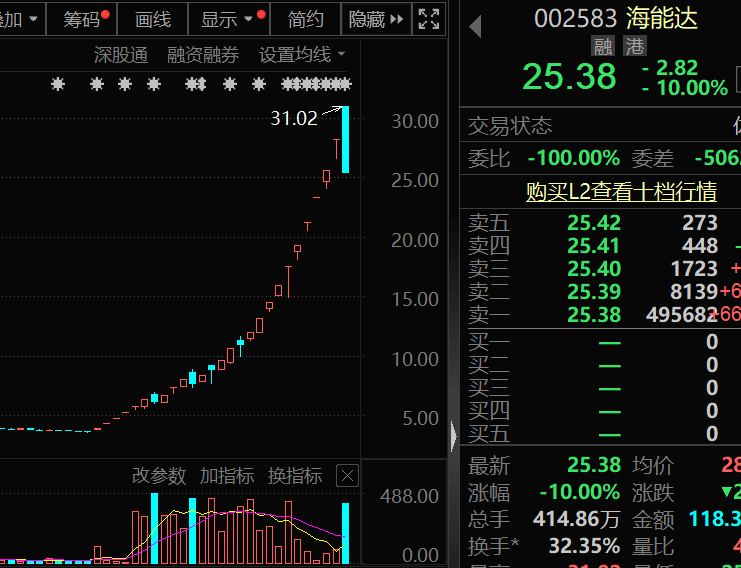The width and height of the screenshot is (741, 568).
Task: Collapse the right quote panel splitter arrow
Action: 454,435
